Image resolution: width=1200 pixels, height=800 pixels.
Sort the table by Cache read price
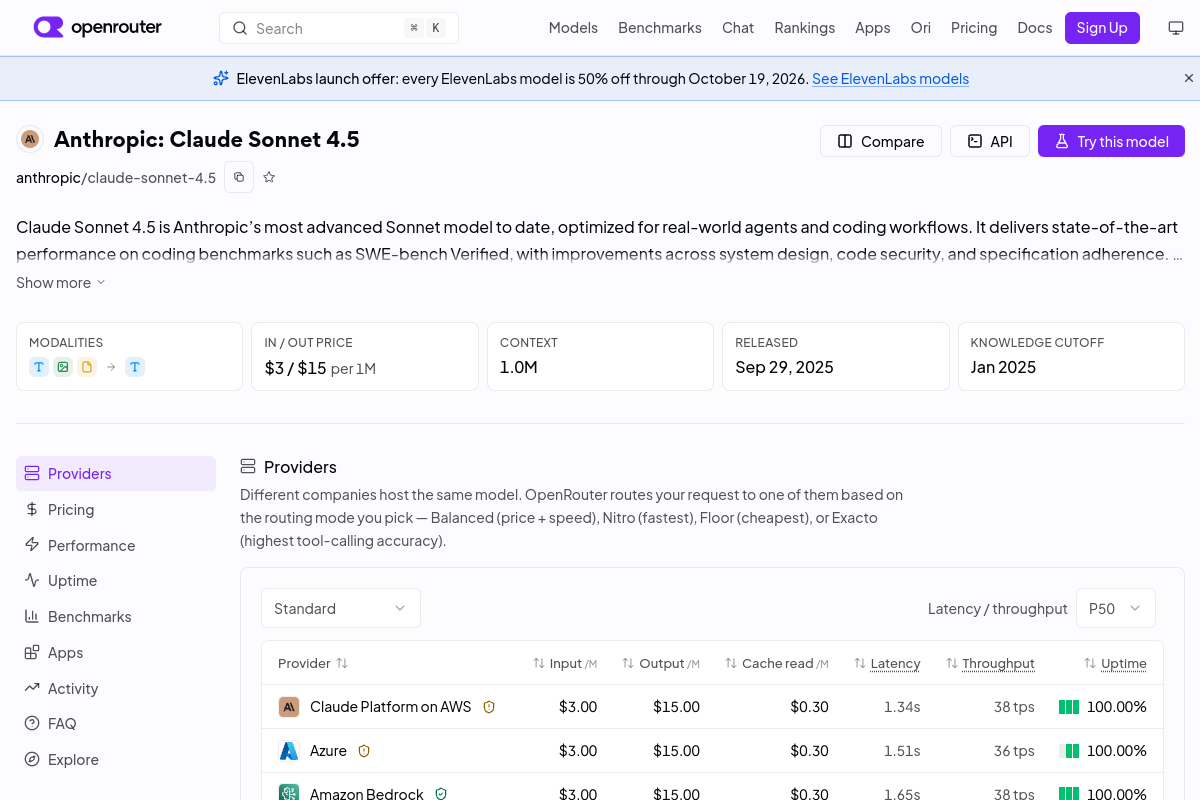(x=776, y=663)
